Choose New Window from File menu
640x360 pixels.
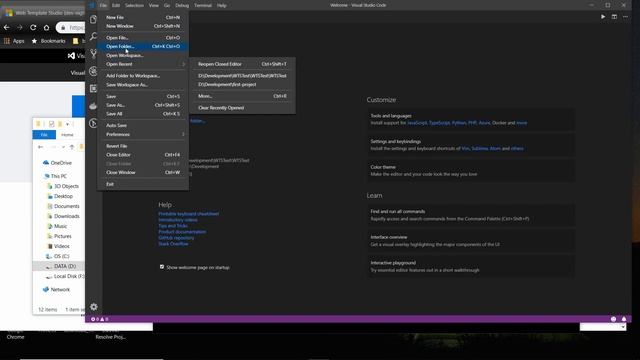pyautogui.click(x=143, y=26)
